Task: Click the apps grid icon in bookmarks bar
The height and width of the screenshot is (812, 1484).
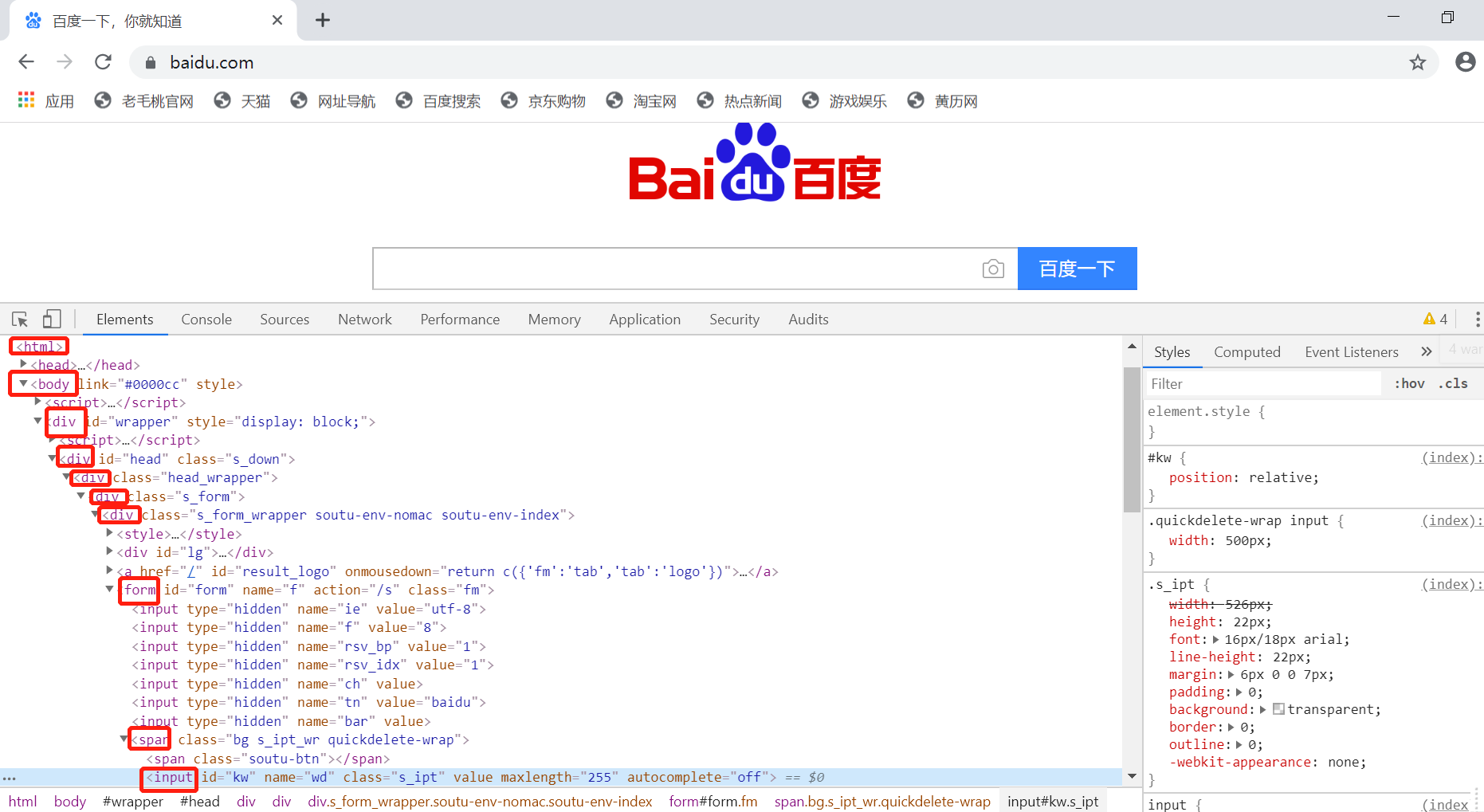Action: tap(26, 100)
